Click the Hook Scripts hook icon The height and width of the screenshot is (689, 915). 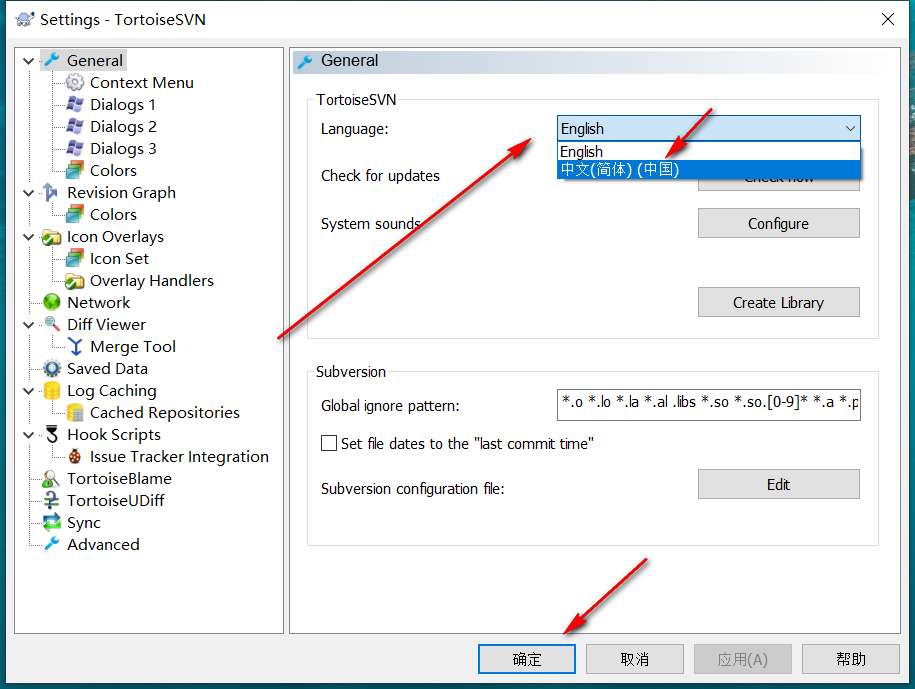coord(52,435)
